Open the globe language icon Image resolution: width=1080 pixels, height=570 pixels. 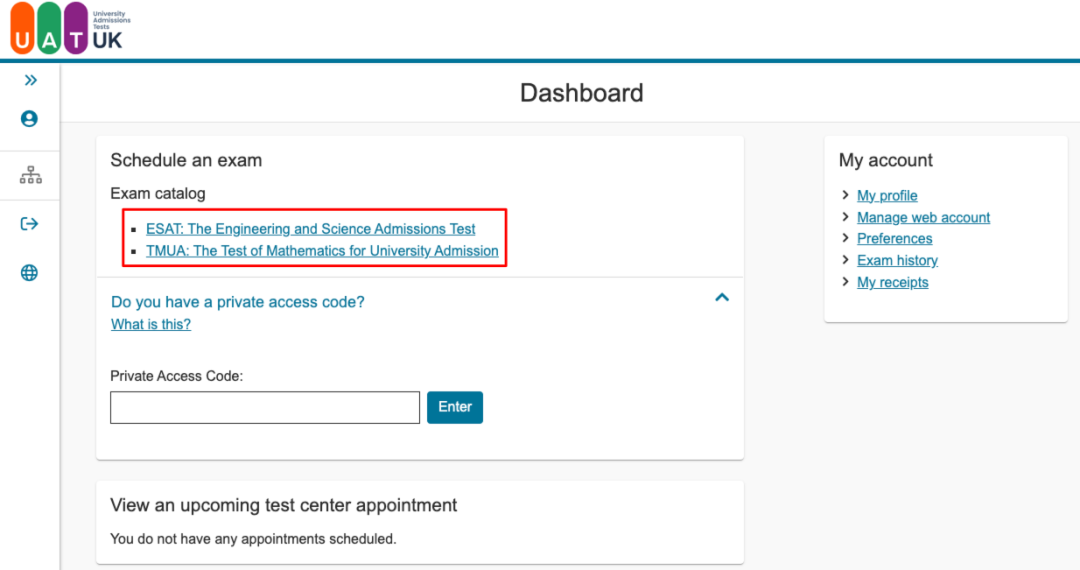point(29,273)
